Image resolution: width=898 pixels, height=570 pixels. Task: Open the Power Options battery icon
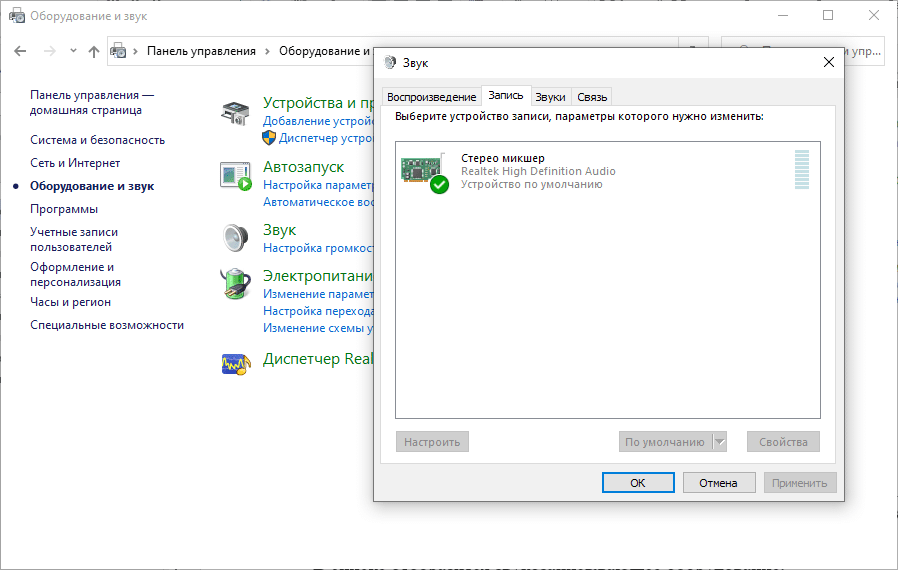235,284
